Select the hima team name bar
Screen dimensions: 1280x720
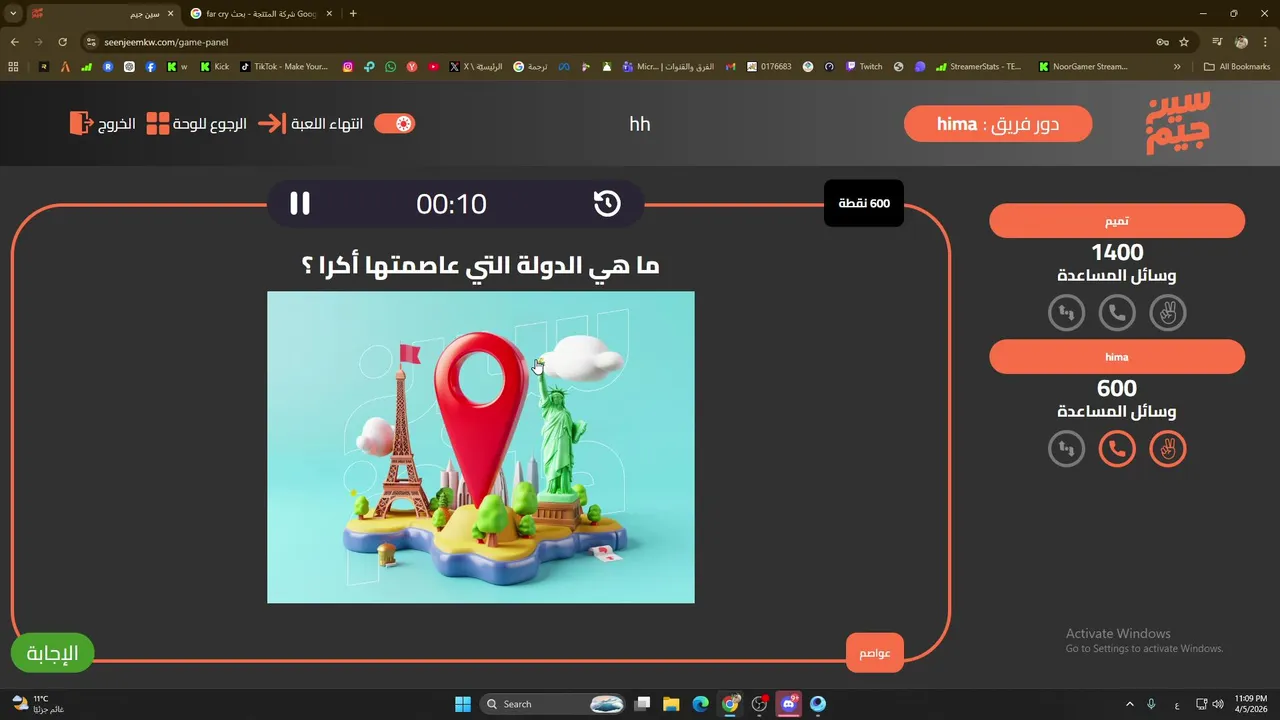click(1117, 357)
